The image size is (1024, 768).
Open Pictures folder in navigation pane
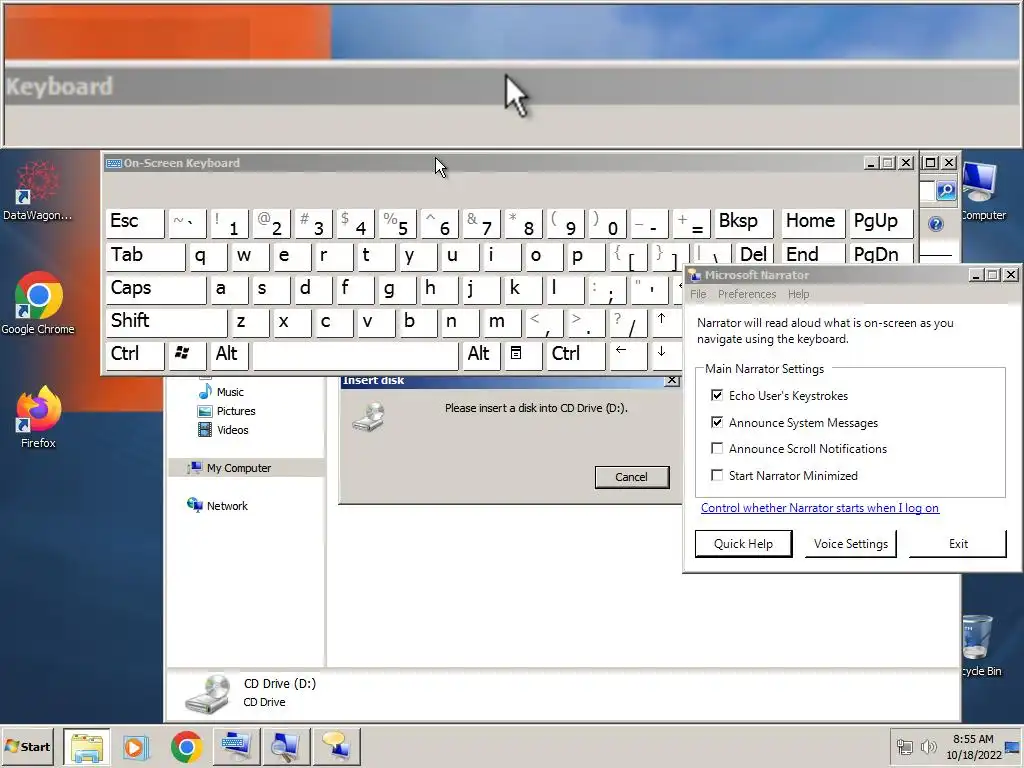[x=226, y=411]
